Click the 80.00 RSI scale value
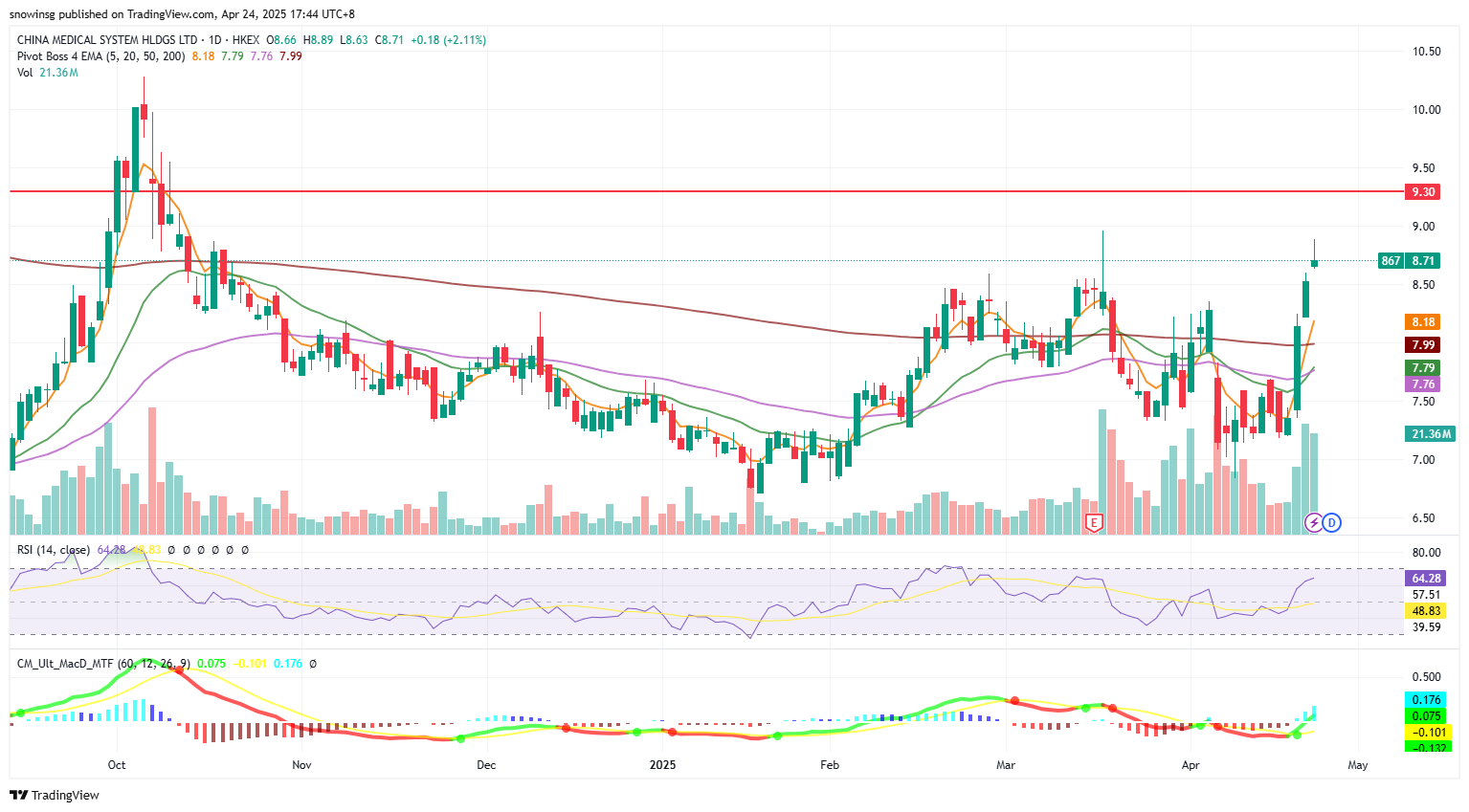Viewport: 1469px width, 812px height. pos(1426,553)
